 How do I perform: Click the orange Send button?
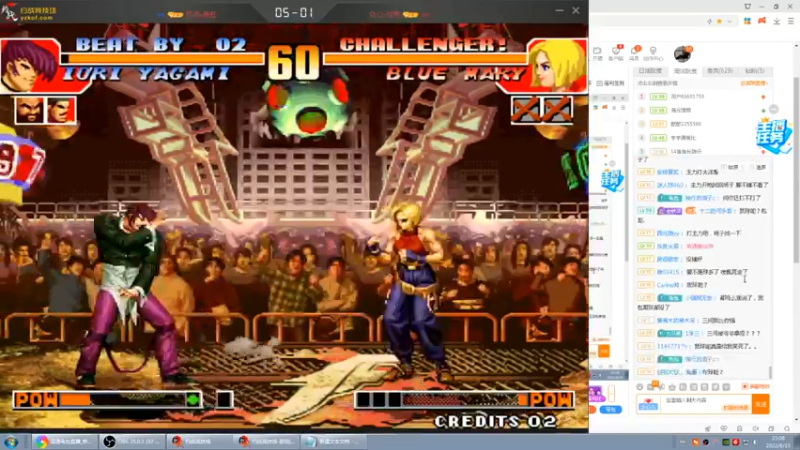(x=761, y=404)
